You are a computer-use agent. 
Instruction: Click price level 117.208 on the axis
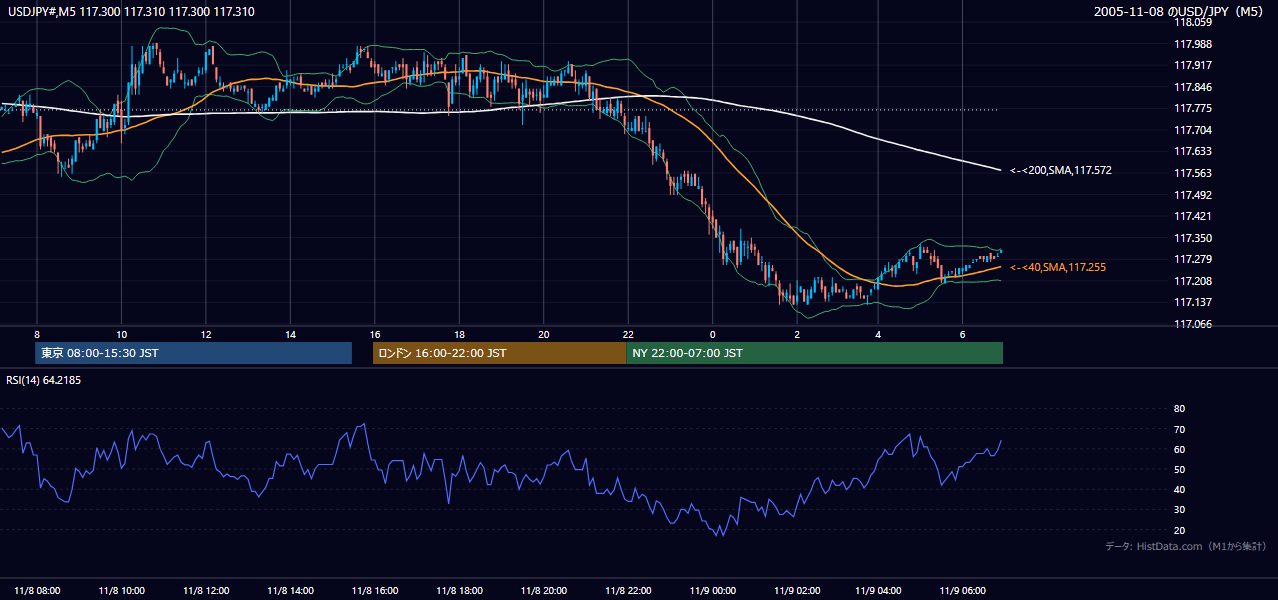click(1193, 281)
